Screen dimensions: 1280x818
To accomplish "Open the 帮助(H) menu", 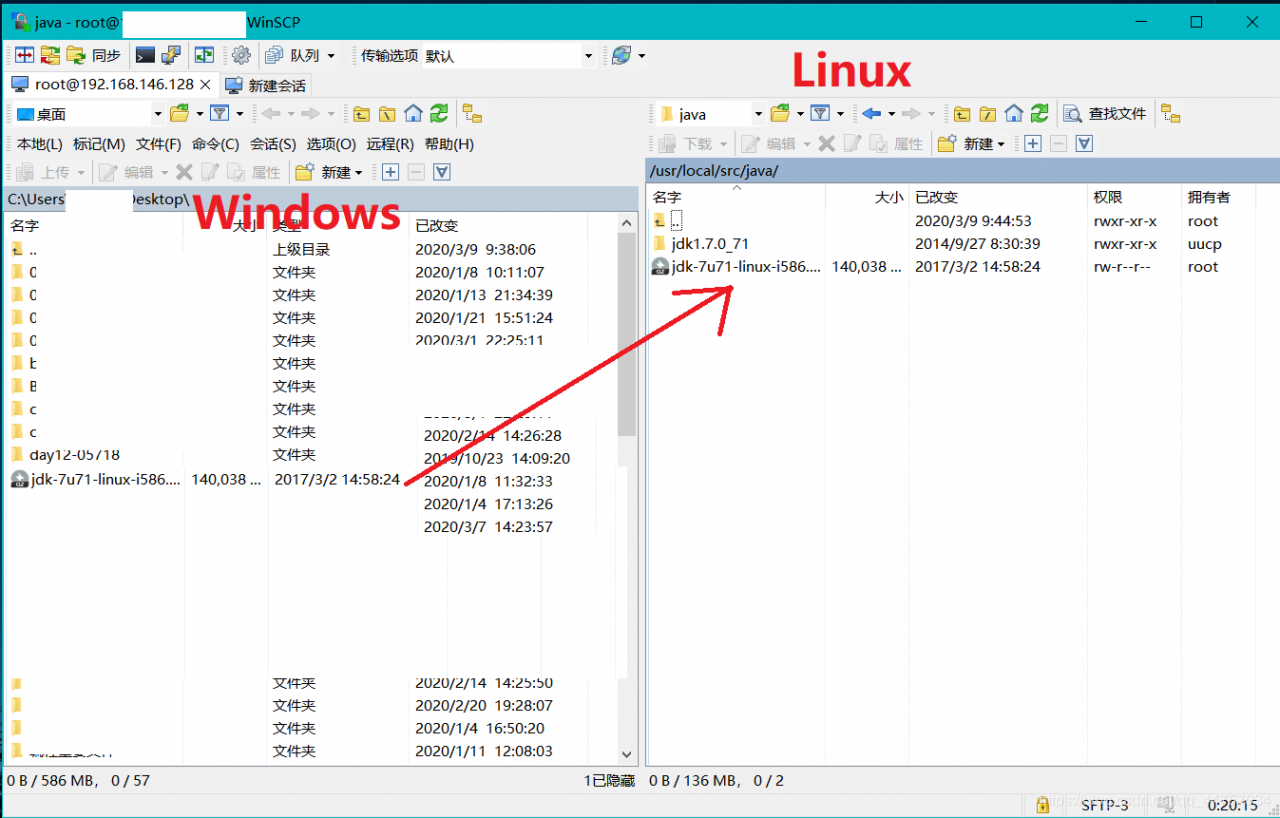I will tap(449, 144).
